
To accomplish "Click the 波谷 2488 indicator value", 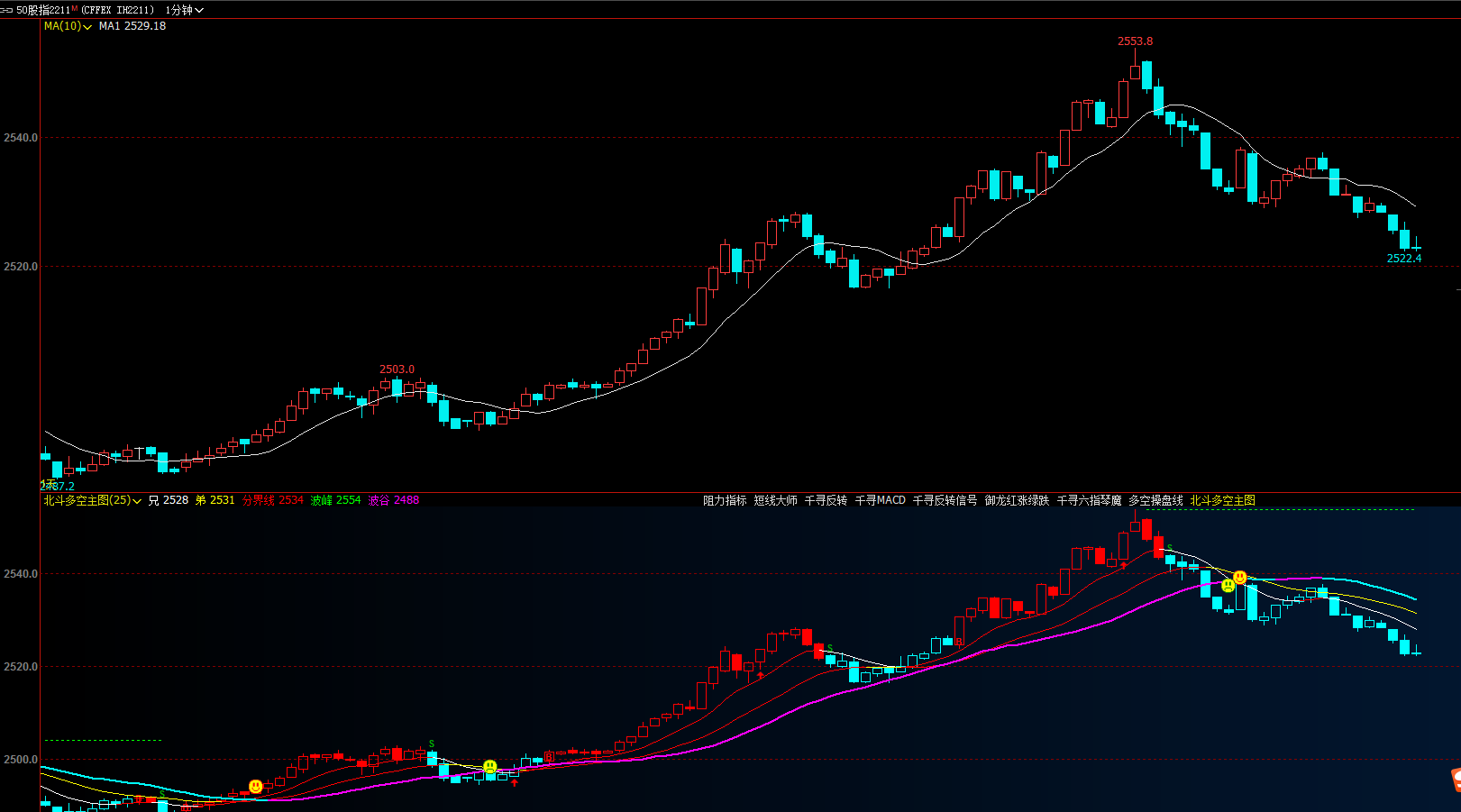I will (x=393, y=500).
